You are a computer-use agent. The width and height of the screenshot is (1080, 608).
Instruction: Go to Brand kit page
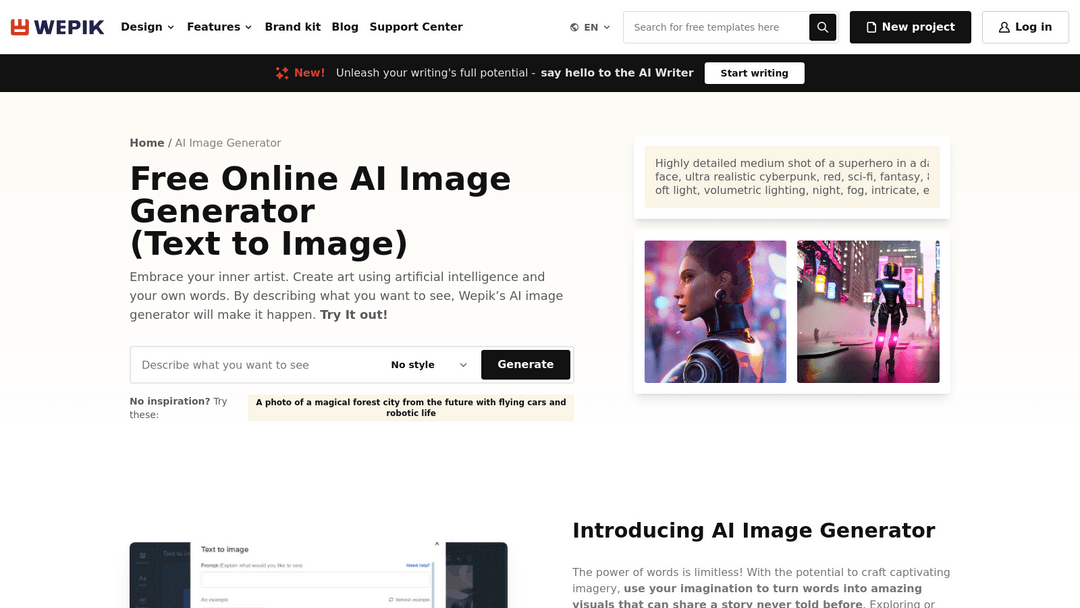(x=292, y=27)
